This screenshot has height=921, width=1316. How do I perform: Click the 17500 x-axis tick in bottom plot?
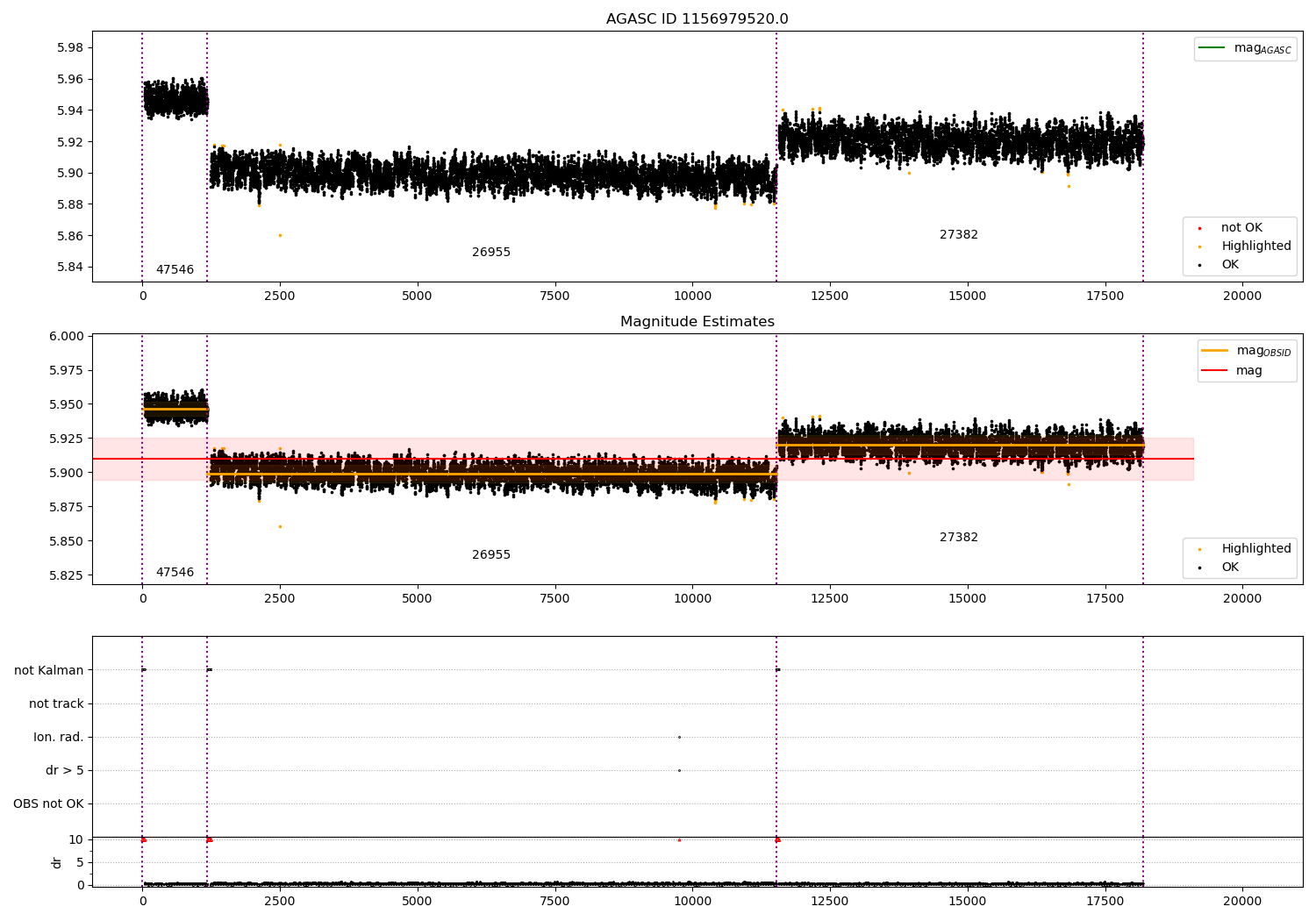tap(1105, 901)
